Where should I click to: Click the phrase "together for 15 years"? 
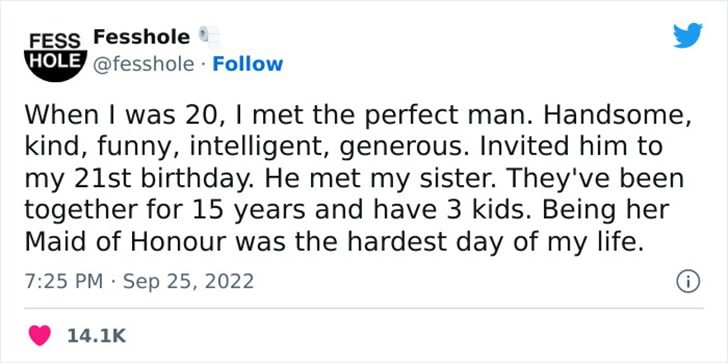pyautogui.click(x=165, y=210)
